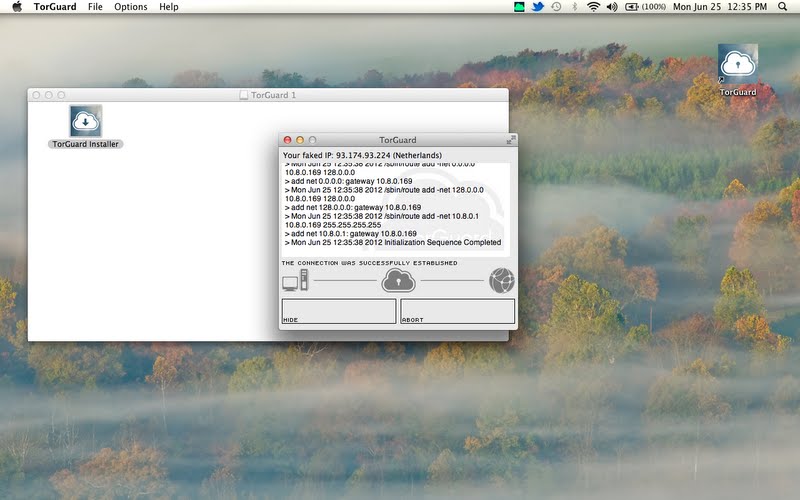Click the battery status icon
The image size is (800, 500).
[632, 7]
